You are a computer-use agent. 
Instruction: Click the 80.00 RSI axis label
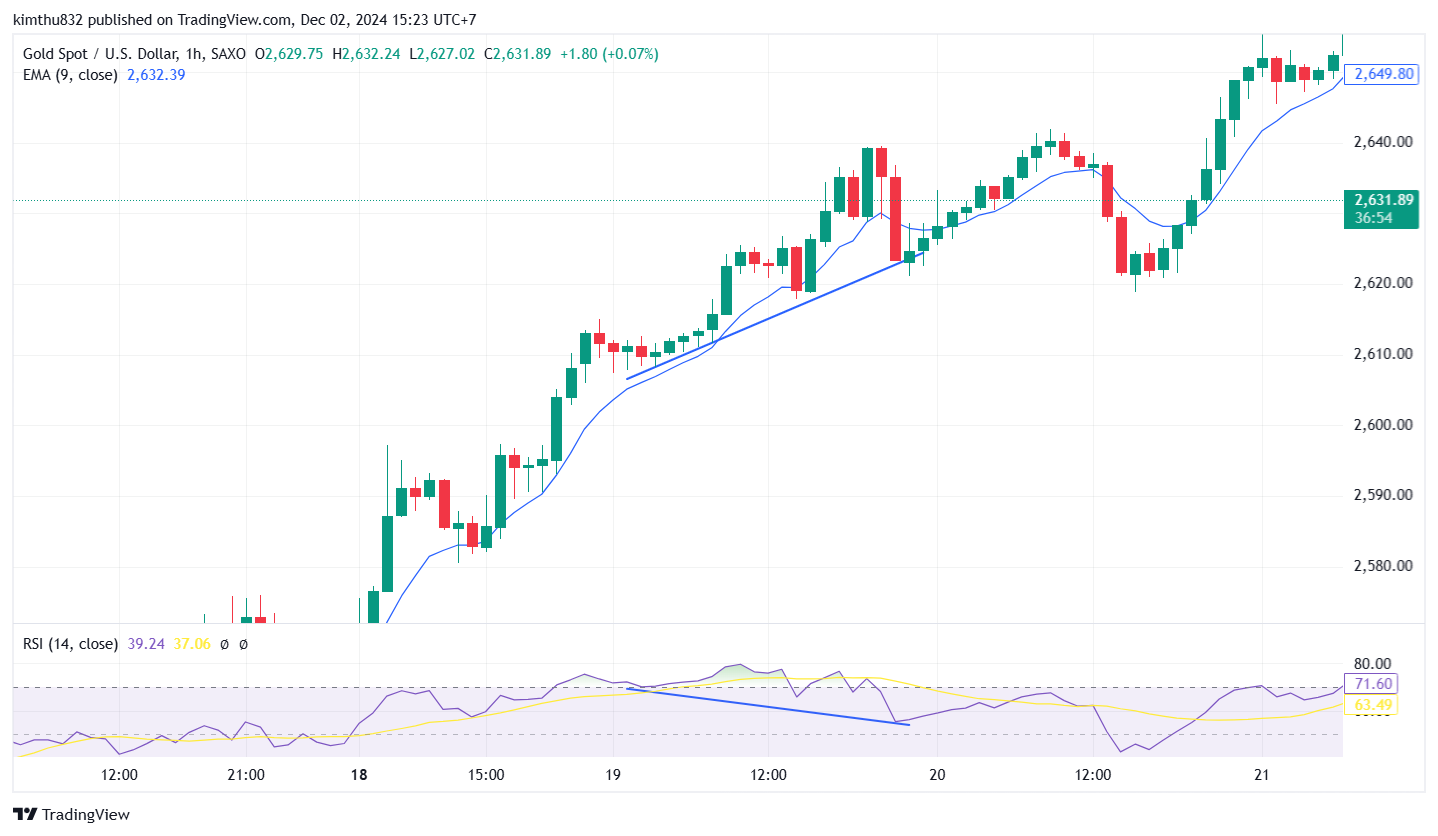(x=1372, y=663)
